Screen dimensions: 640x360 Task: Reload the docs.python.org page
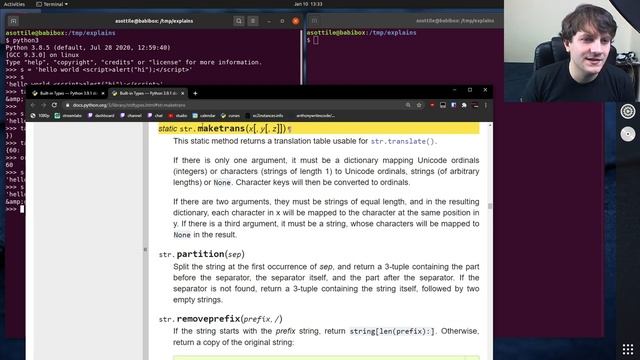click(x=54, y=105)
